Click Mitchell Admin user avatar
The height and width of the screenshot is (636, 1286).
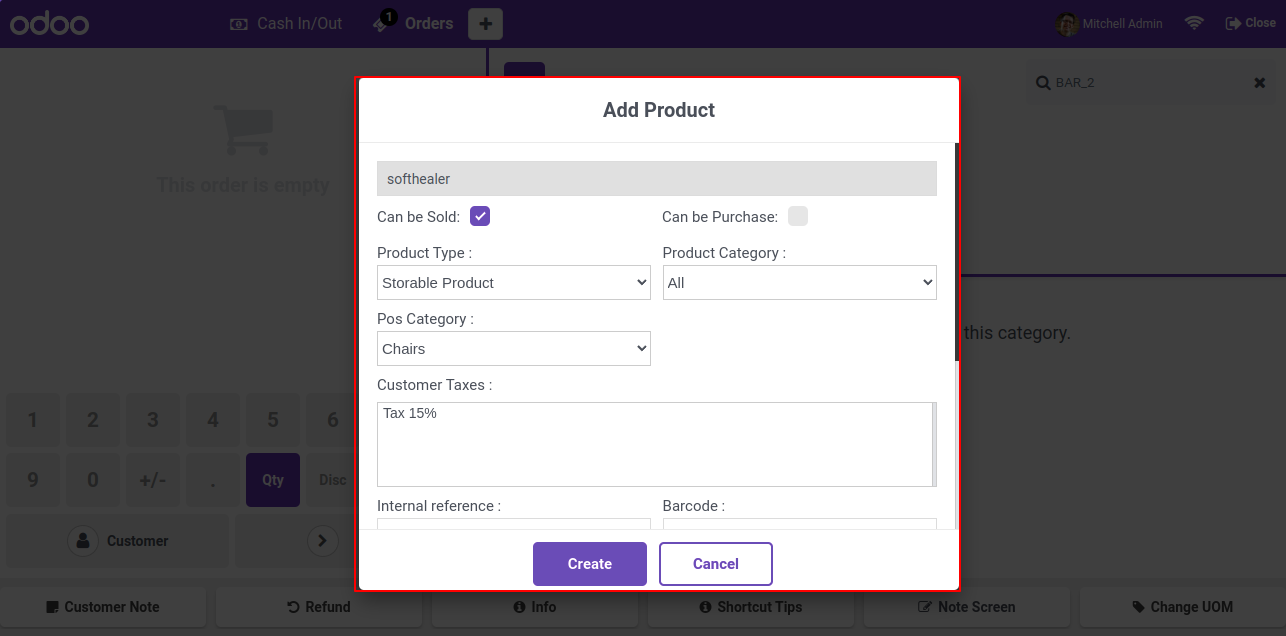[x=1067, y=23]
